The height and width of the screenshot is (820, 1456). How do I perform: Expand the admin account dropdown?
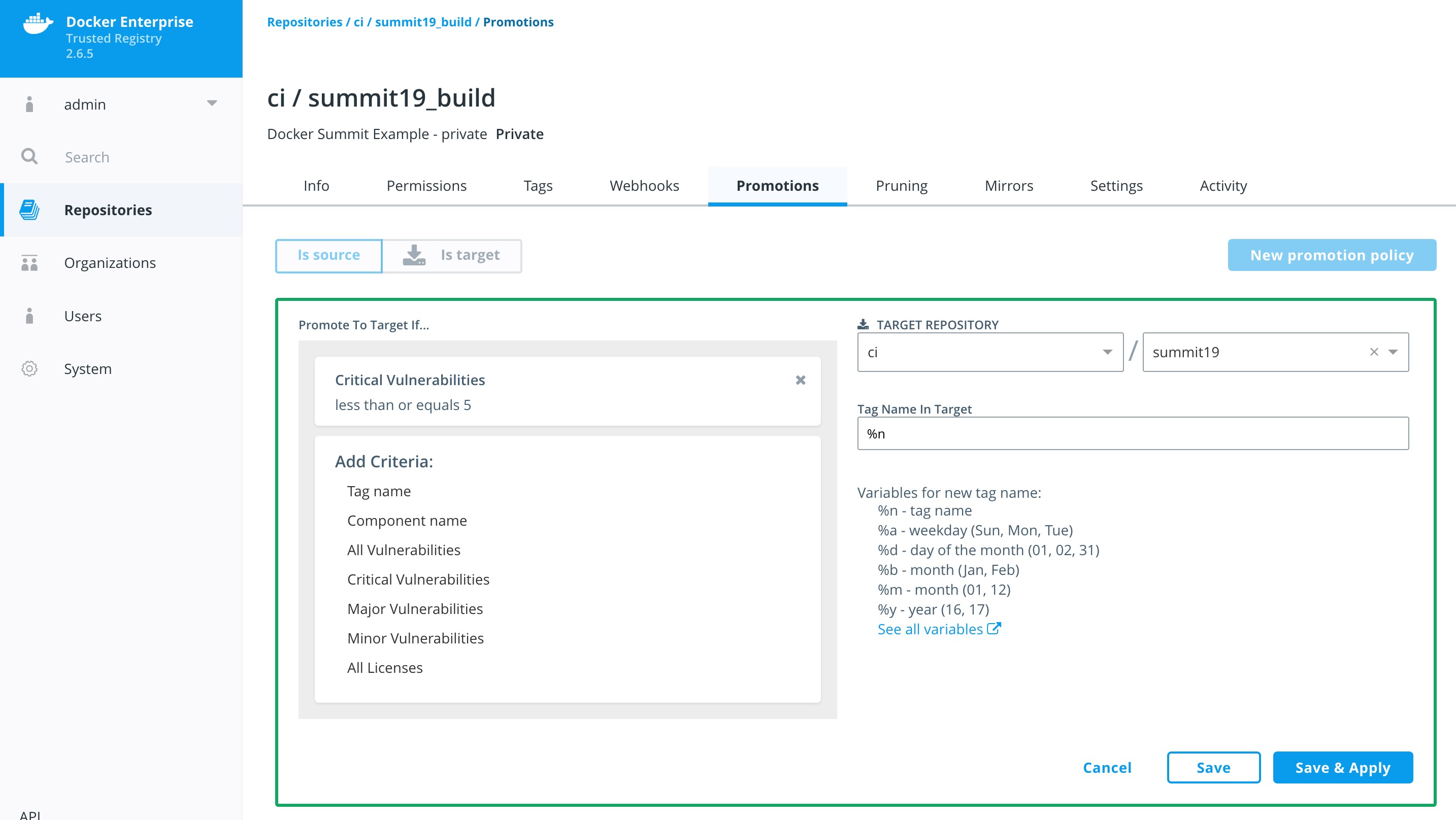tap(212, 104)
